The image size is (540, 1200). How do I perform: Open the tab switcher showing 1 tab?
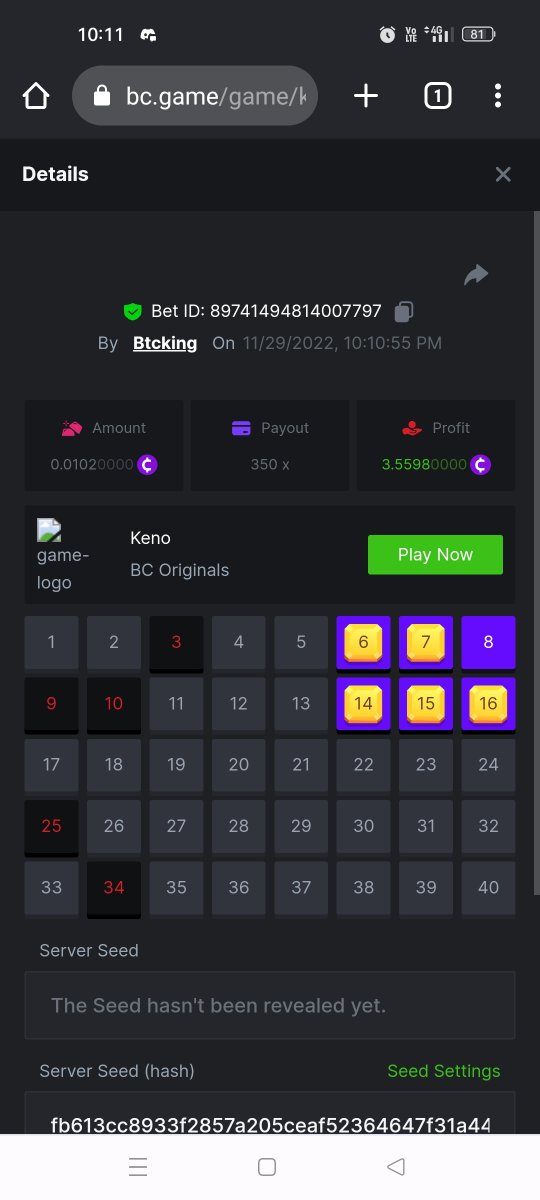tap(437, 96)
